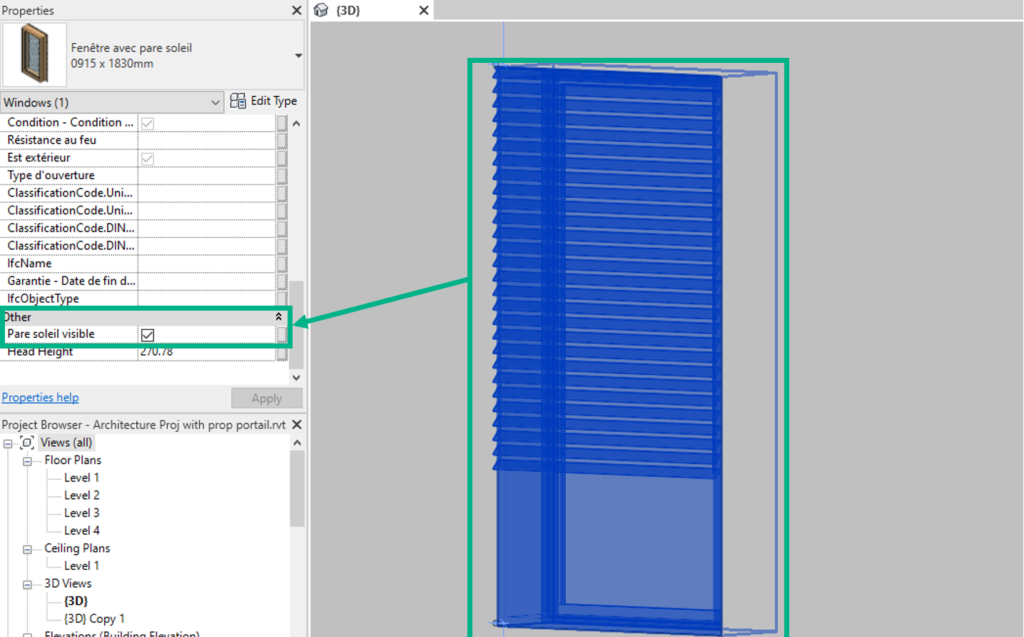
Task: Click the Views (all) browser icon
Action: (x=27, y=443)
